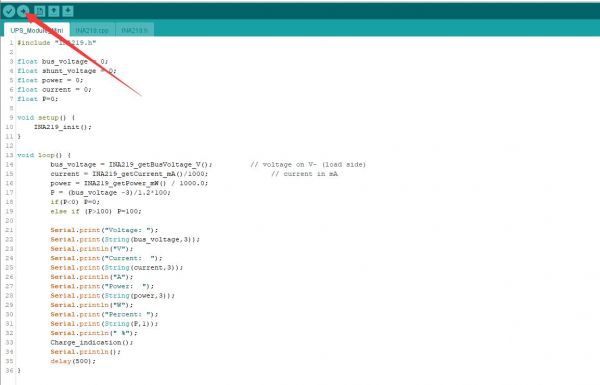
Task: Click the Charge_indication(); line
Action: coord(91,343)
